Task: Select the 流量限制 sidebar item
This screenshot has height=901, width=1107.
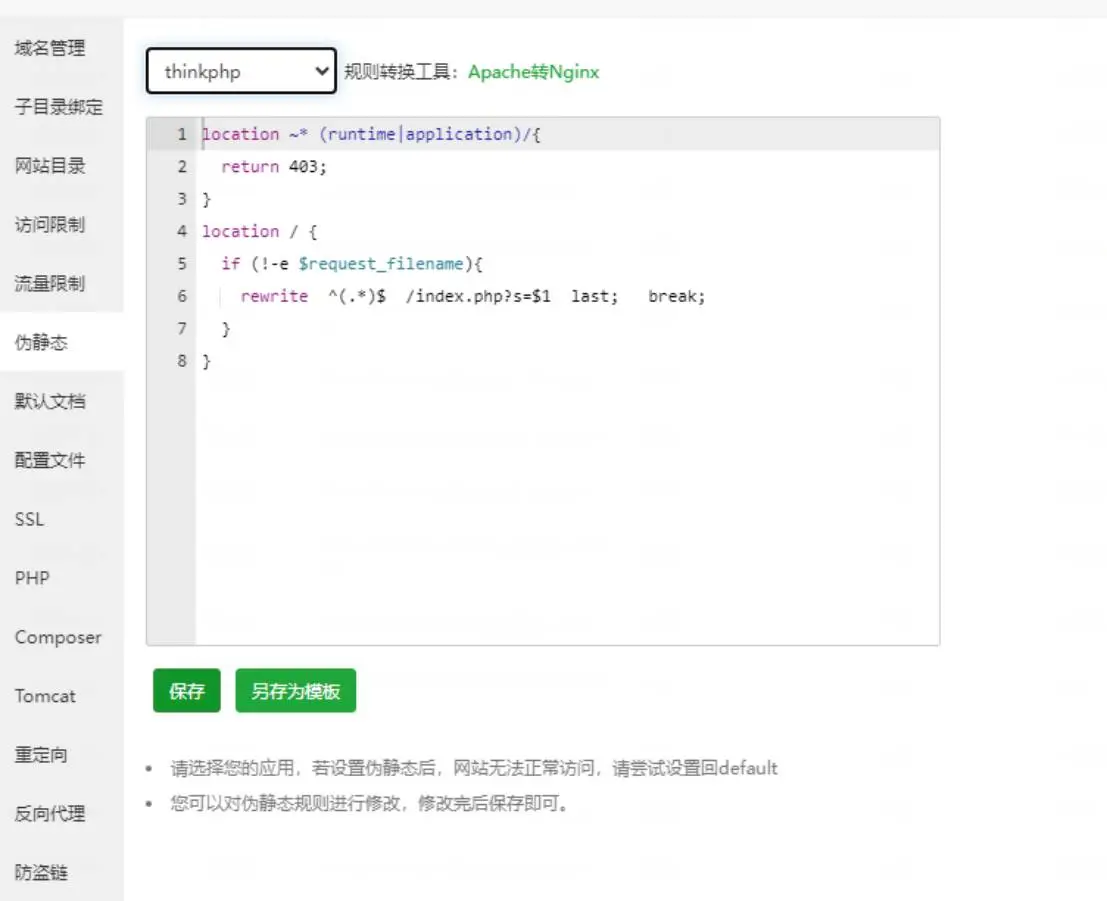Action: [50, 283]
